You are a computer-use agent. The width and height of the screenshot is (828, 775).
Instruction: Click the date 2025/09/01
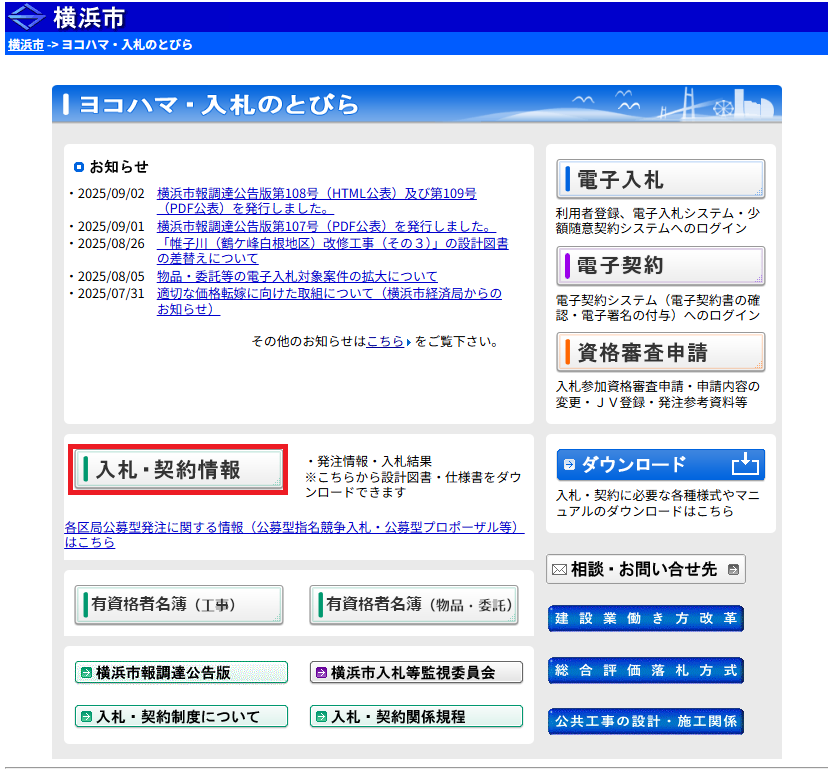111,226
